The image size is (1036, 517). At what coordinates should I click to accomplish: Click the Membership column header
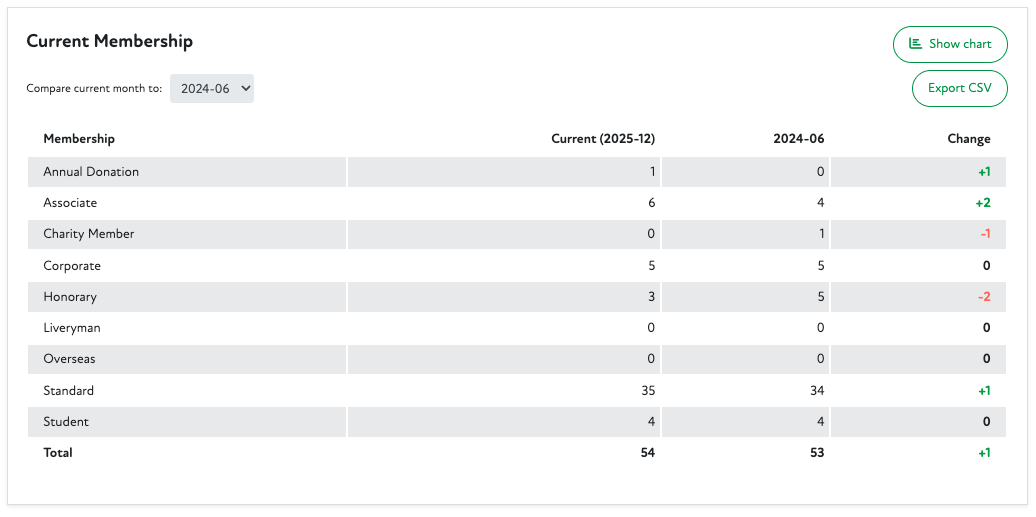click(x=79, y=139)
